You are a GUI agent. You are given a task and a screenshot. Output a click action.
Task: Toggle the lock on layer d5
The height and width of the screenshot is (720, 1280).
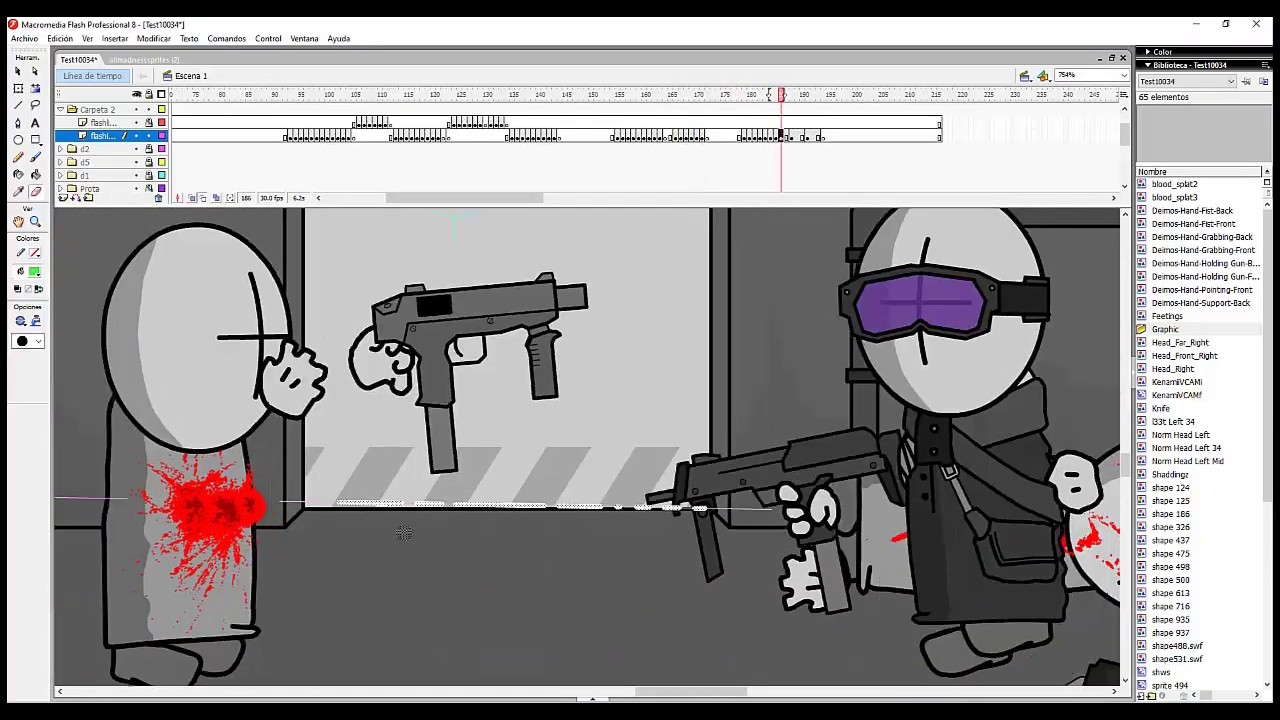click(x=149, y=162)
